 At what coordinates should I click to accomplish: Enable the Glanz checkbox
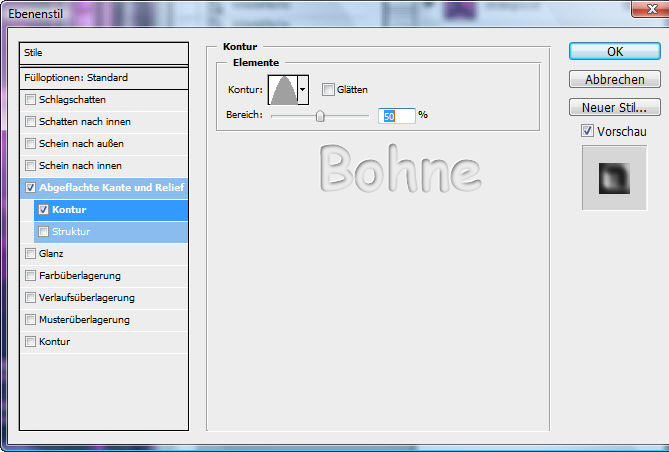pyautogui.click(x=30, y=254)
